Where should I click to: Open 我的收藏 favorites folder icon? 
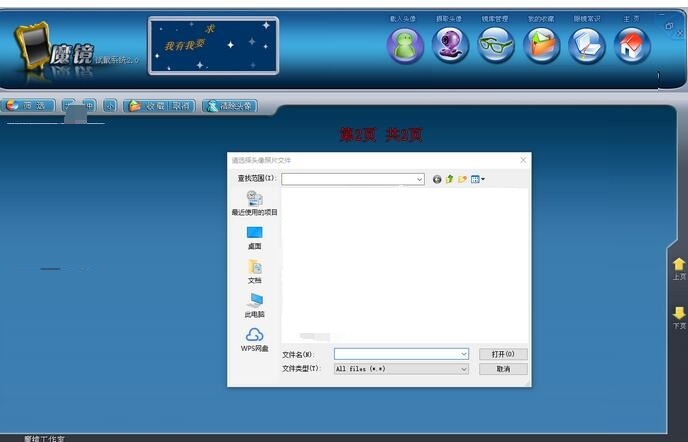(x=541, y=46)
